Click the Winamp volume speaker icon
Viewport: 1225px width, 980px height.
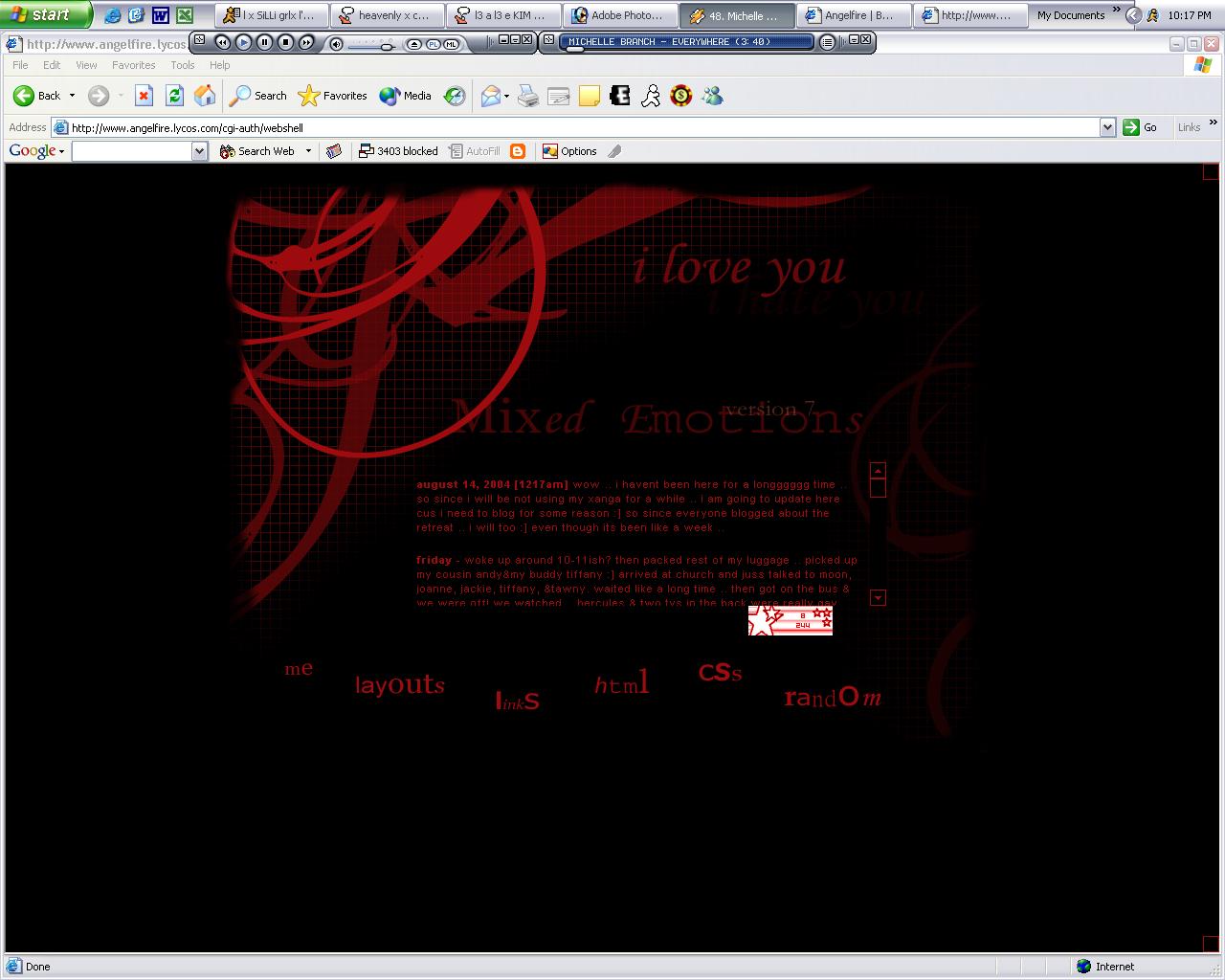point(337,44)
